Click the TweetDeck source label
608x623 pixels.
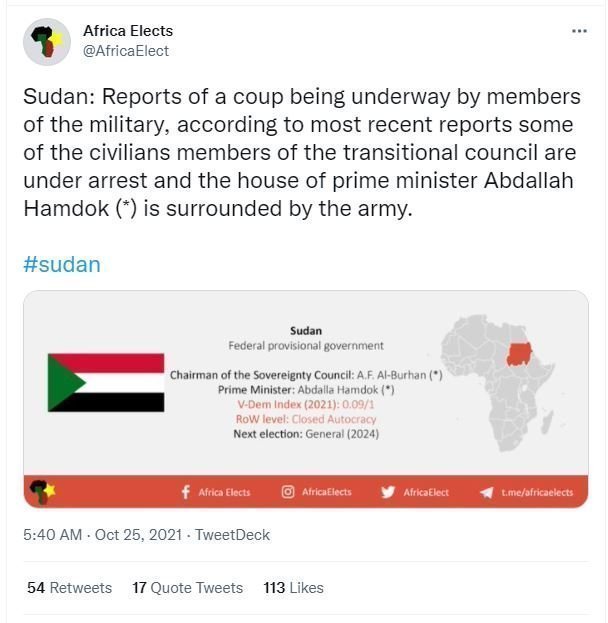(x=232, y=535)
